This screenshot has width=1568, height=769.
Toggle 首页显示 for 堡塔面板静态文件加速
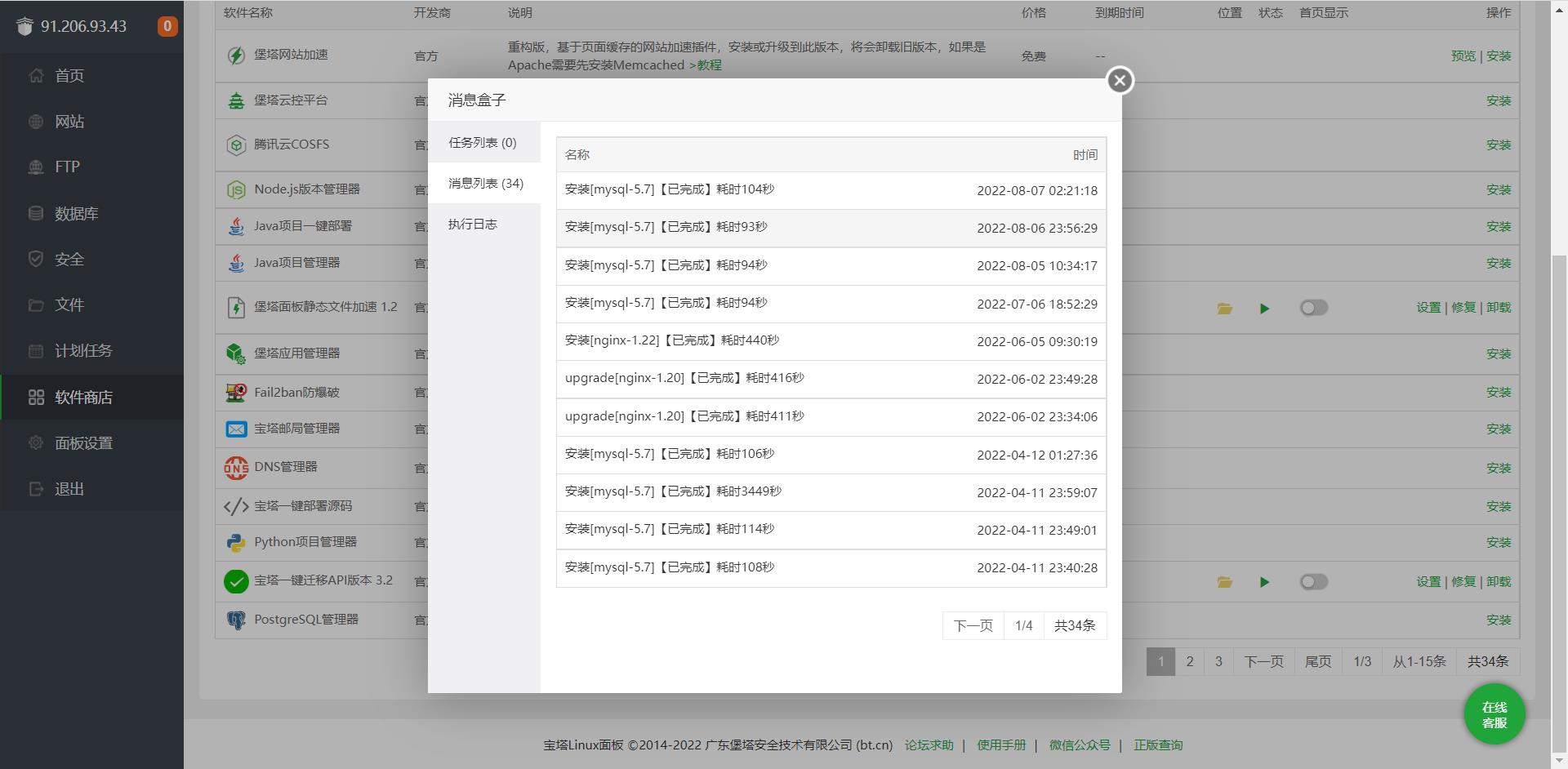[1314, 308]
